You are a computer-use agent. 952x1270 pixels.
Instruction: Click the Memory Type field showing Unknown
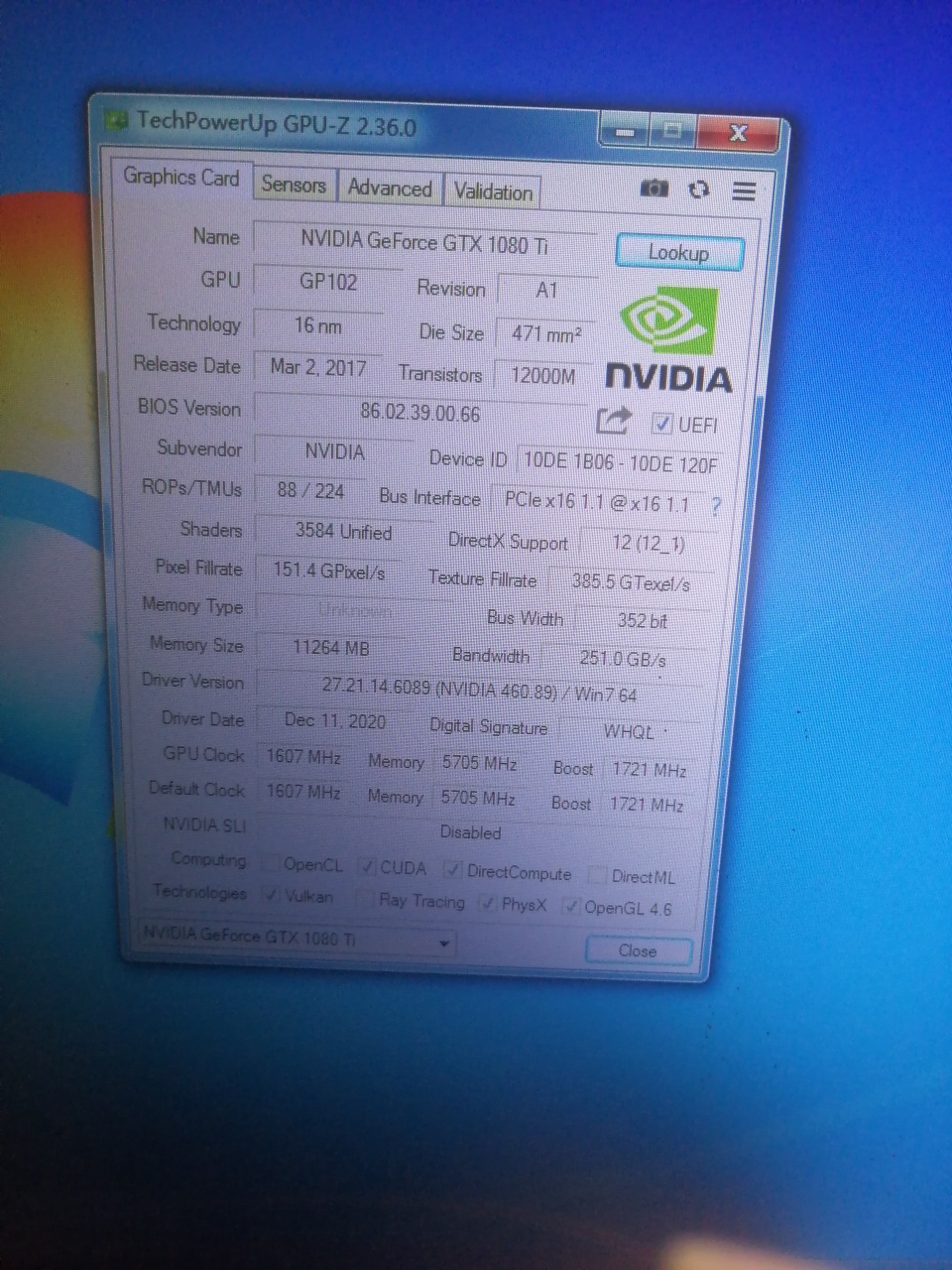tap(354, 610)
